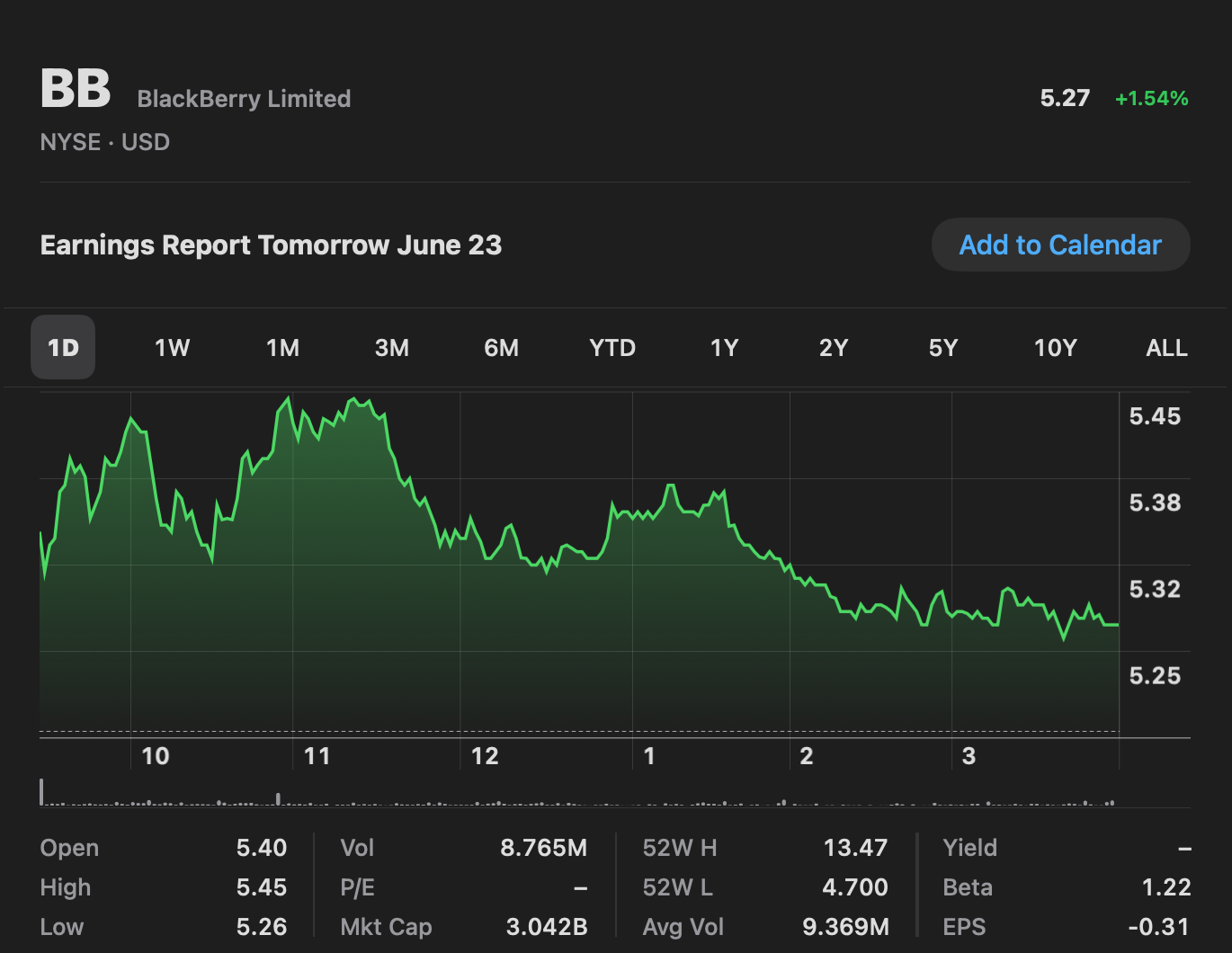Screen dimensions: 1232x953
Task: Click the Beta value 1.22
Action: pyautogui.click(x=1166, y=887)
